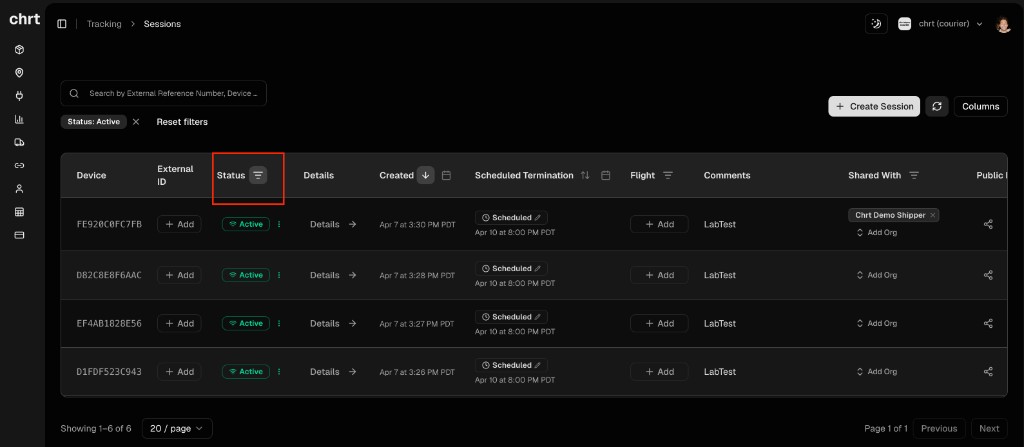The image size is (1024, 447).
Task: Open the Status column filter
Action: [x=258, y=175]
